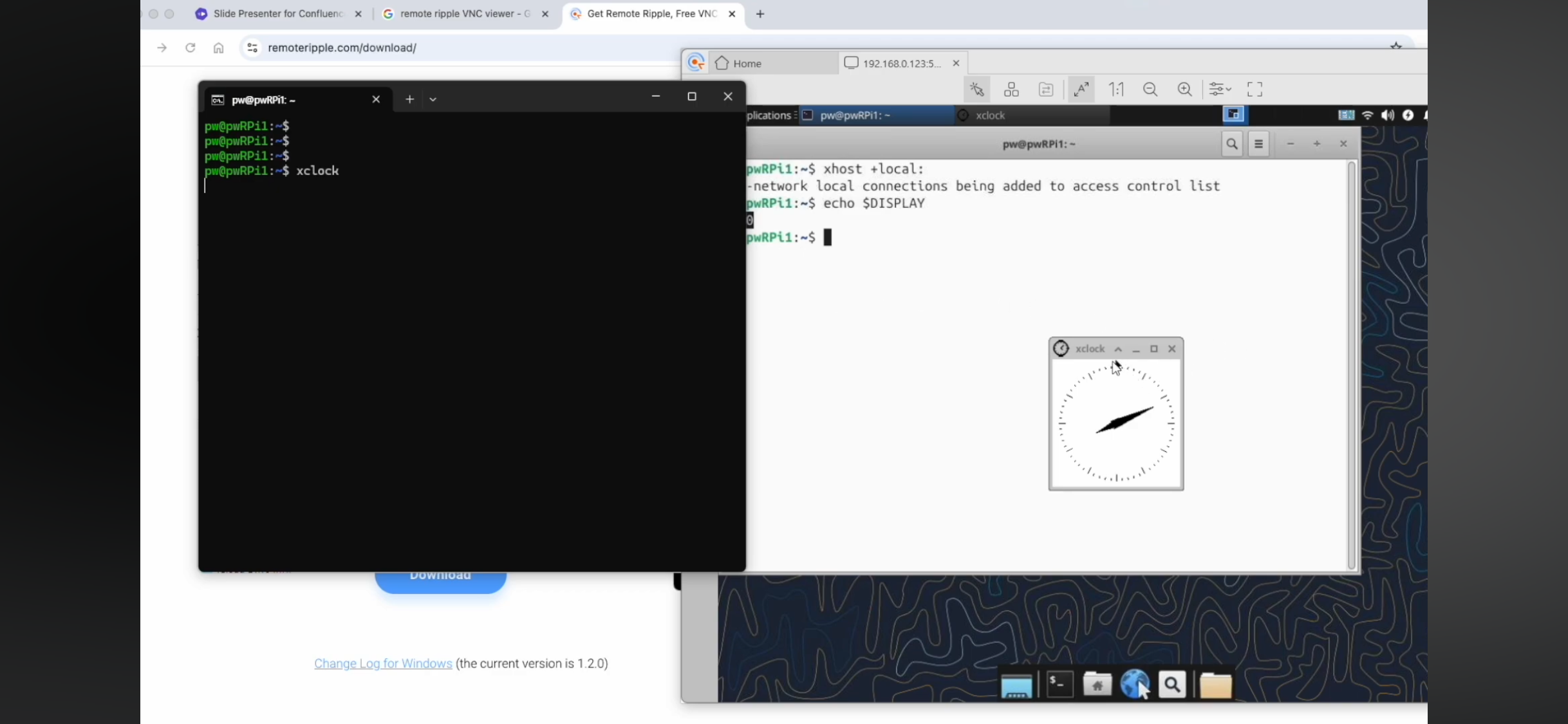Click Change Log for Windows link
Image resolution: width=1568 pixels, height=724 pixels.
click(383, 664)
